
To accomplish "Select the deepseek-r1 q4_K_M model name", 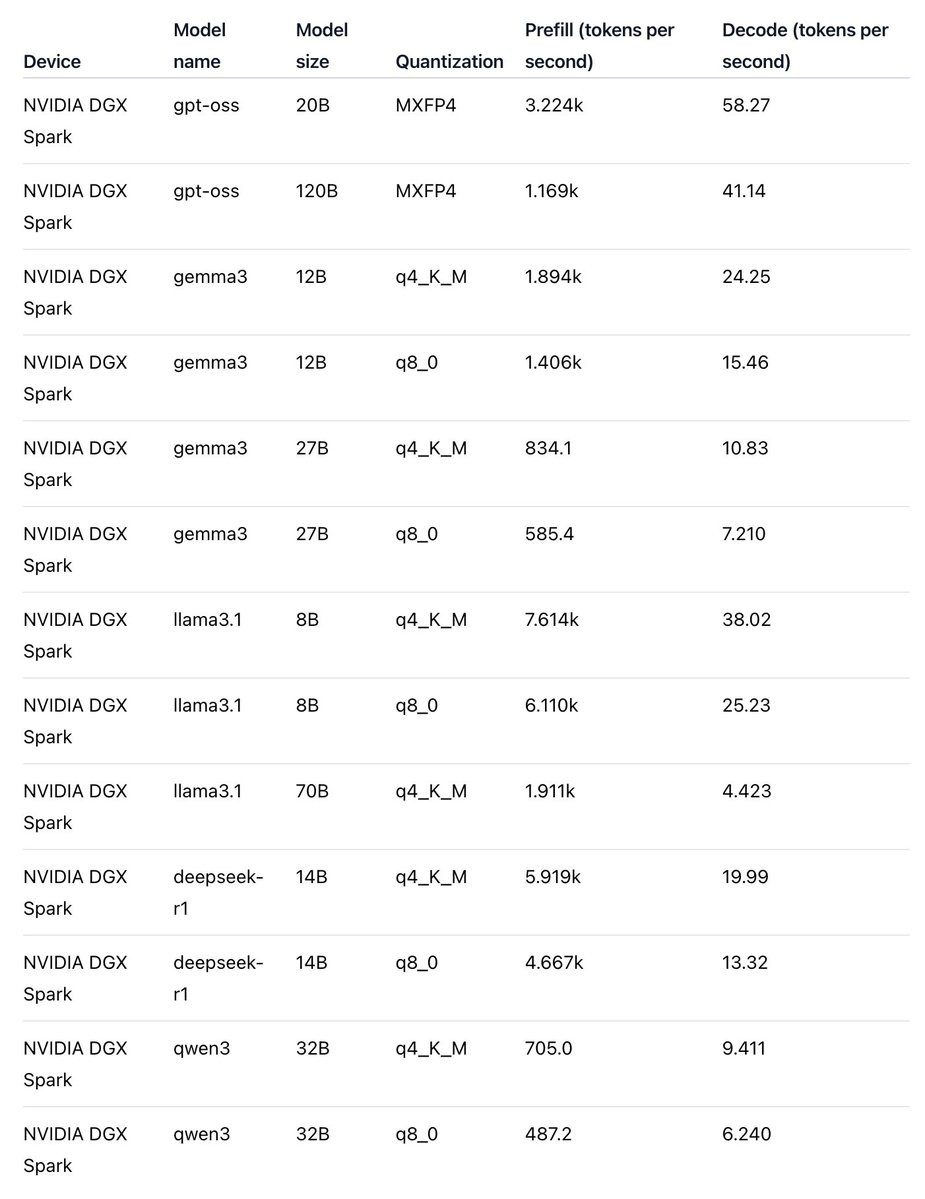I will click(218, 892).
